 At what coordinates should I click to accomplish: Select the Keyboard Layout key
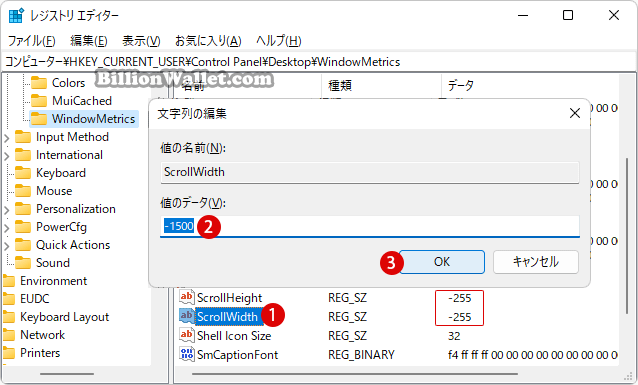[64, 317]
